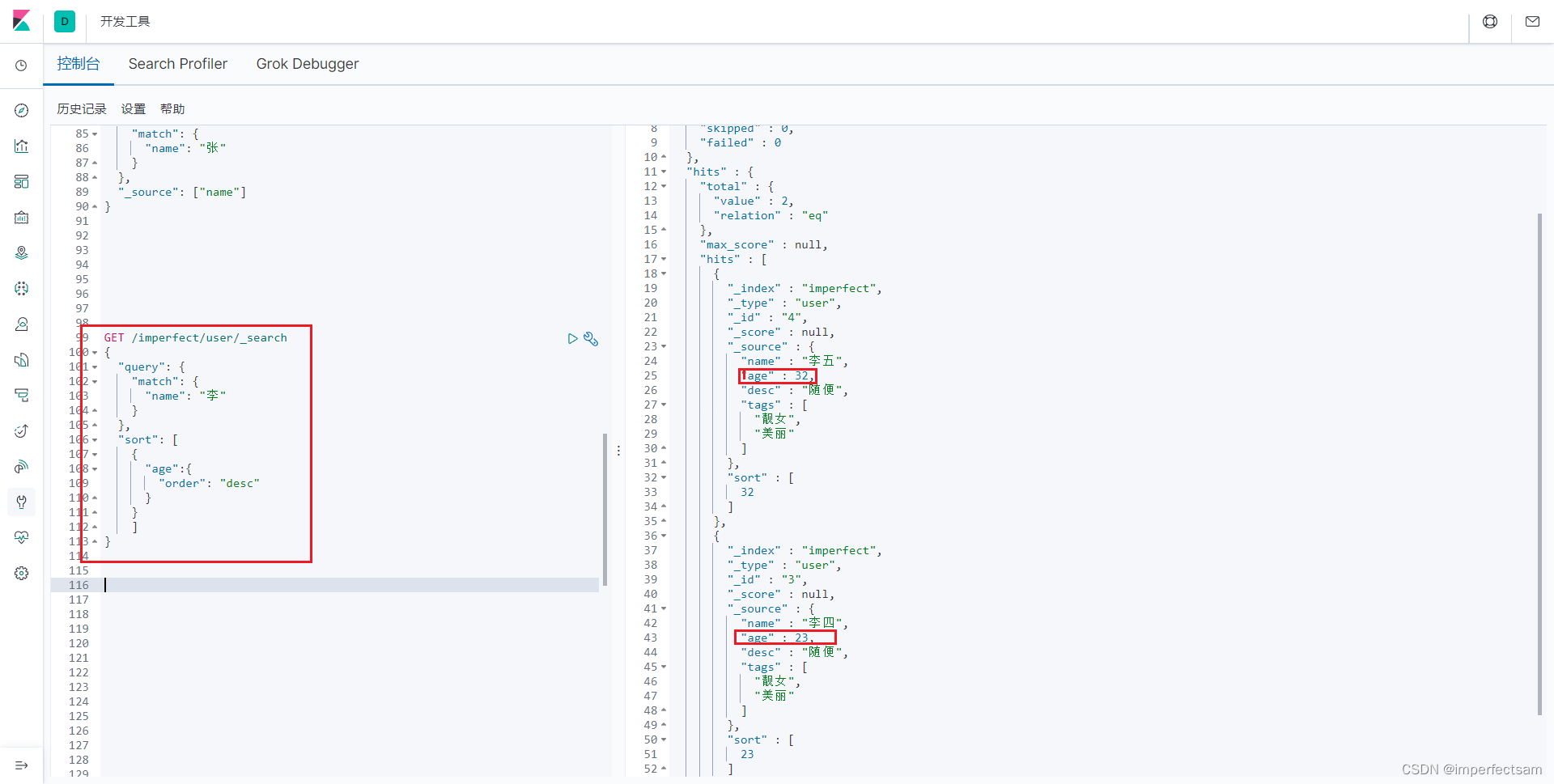Click the "name": "张" line

point(185,149)
